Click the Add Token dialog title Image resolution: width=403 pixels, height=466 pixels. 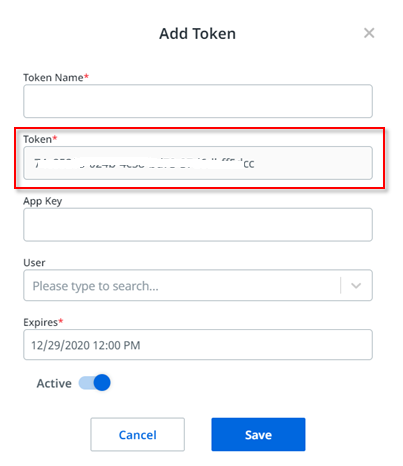coord(197,34)
